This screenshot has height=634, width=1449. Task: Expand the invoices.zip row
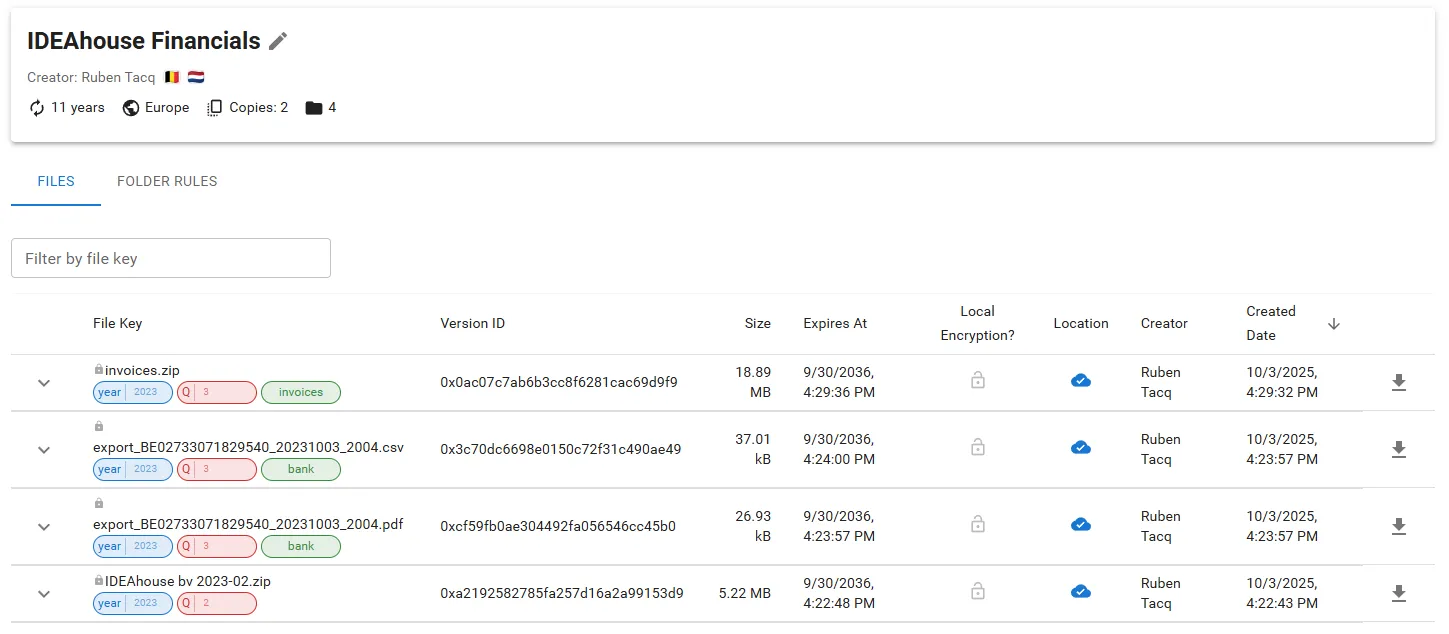44,383
